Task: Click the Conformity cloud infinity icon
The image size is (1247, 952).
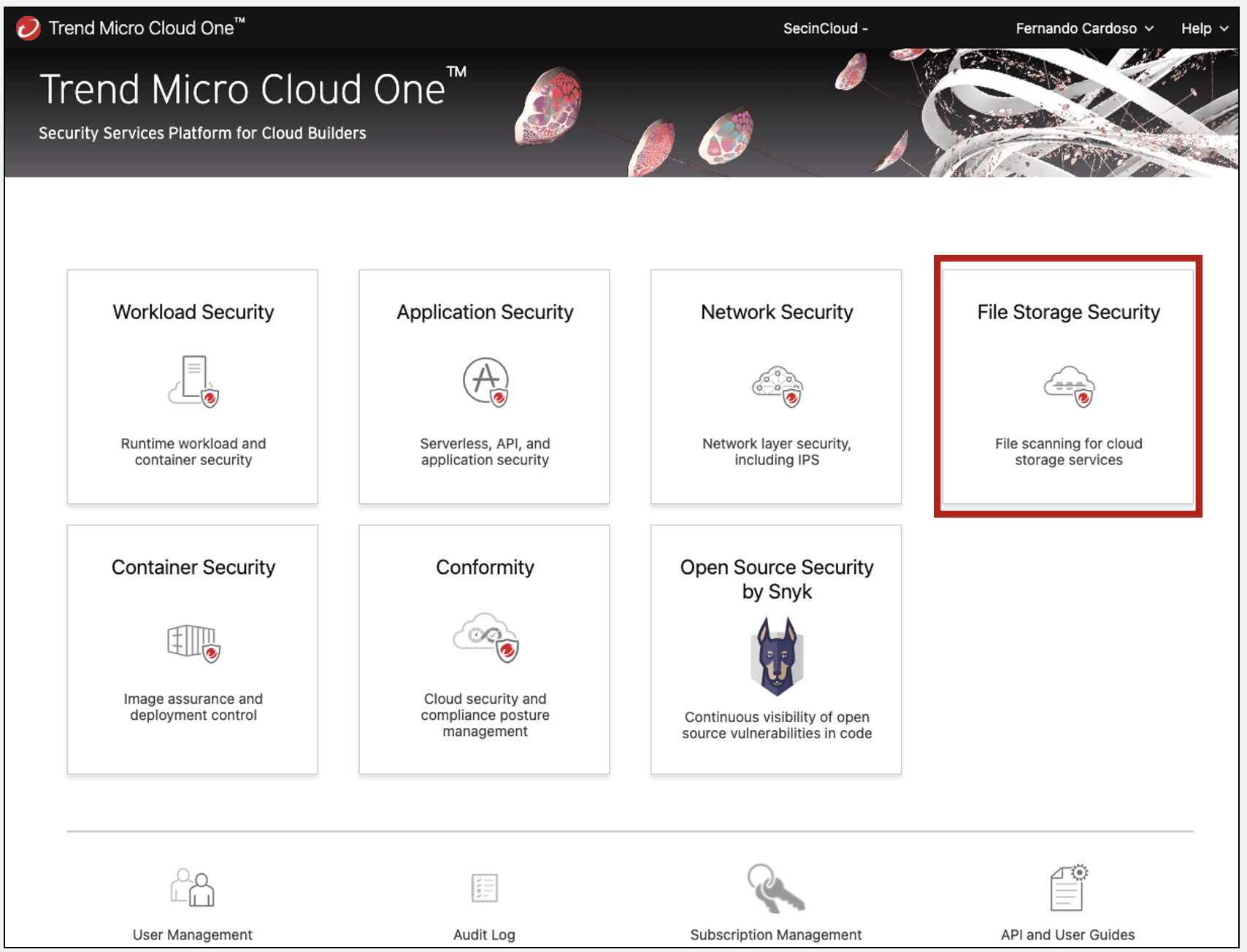Action: [x=486, y=637]
